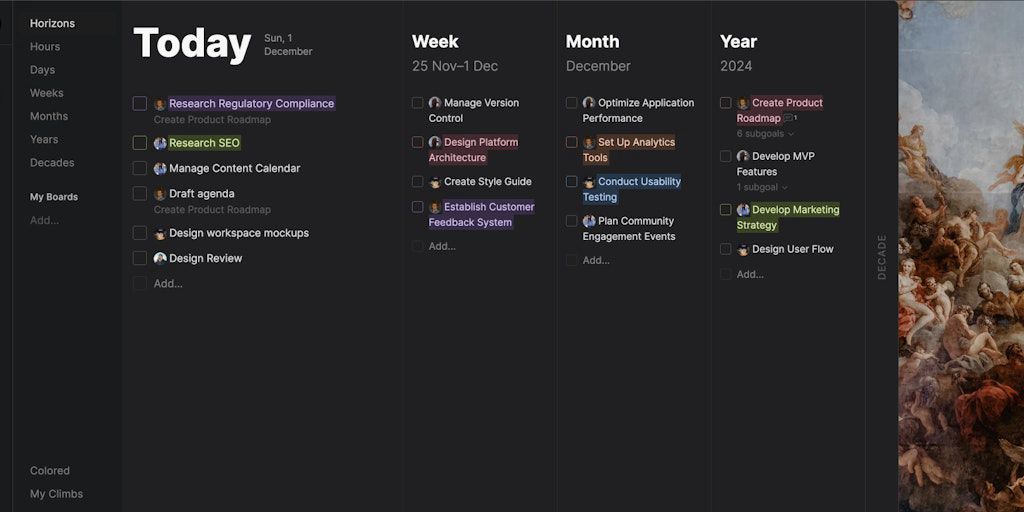Viewport: 1024px width, 512px height.
Task: Expand the collapsed Decade column
Action: (x=881, y=256)
